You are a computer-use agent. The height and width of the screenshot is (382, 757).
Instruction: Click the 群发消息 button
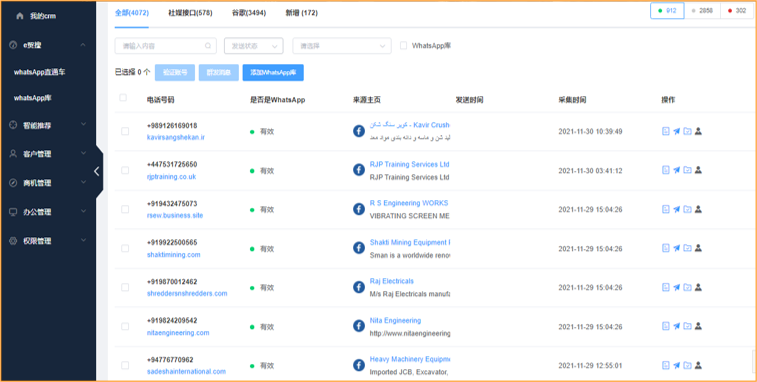coord(219,72)
